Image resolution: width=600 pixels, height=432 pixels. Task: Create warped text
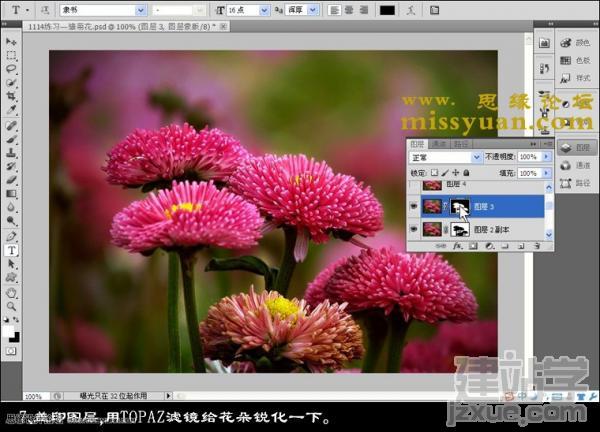411,10
